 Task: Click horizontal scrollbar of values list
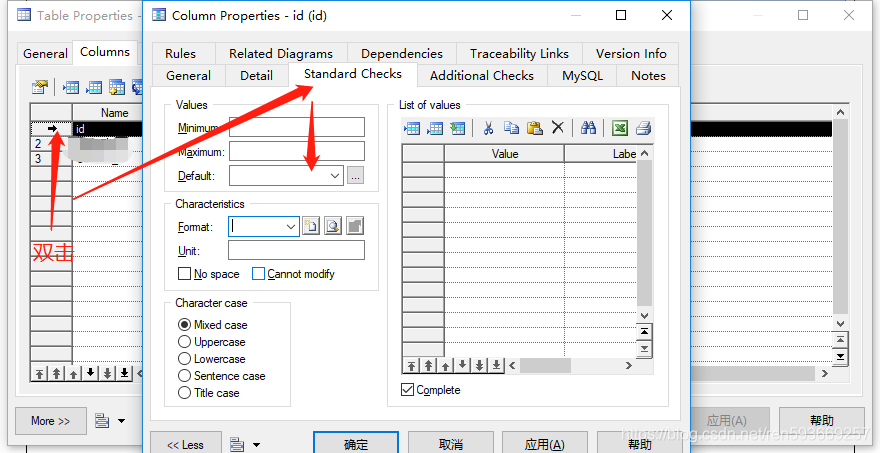coord(570,366)
